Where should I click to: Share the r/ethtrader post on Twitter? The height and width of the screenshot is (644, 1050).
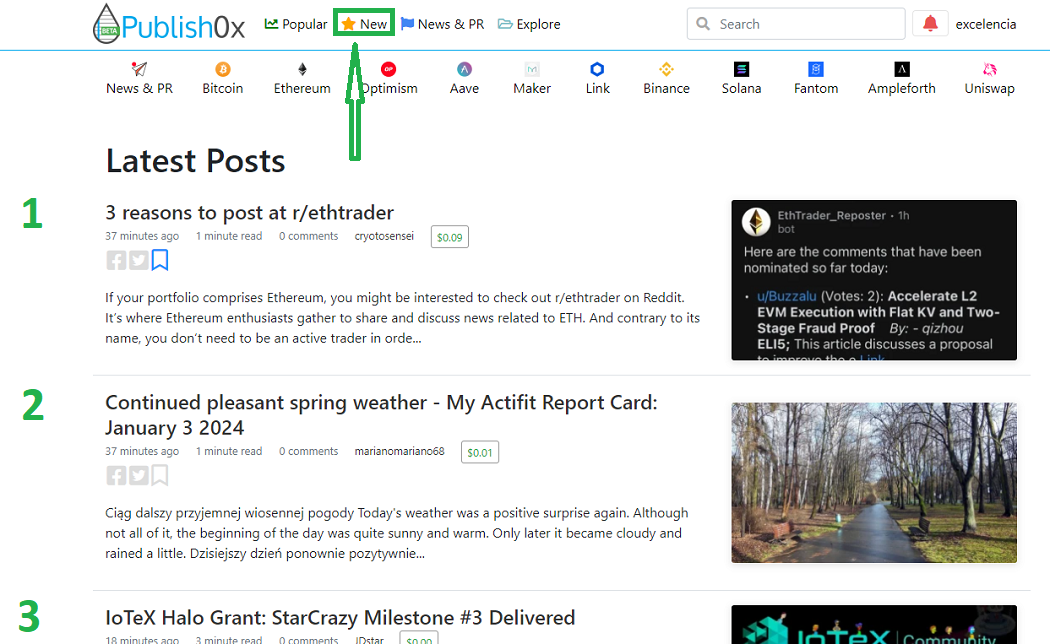point(139,260)
